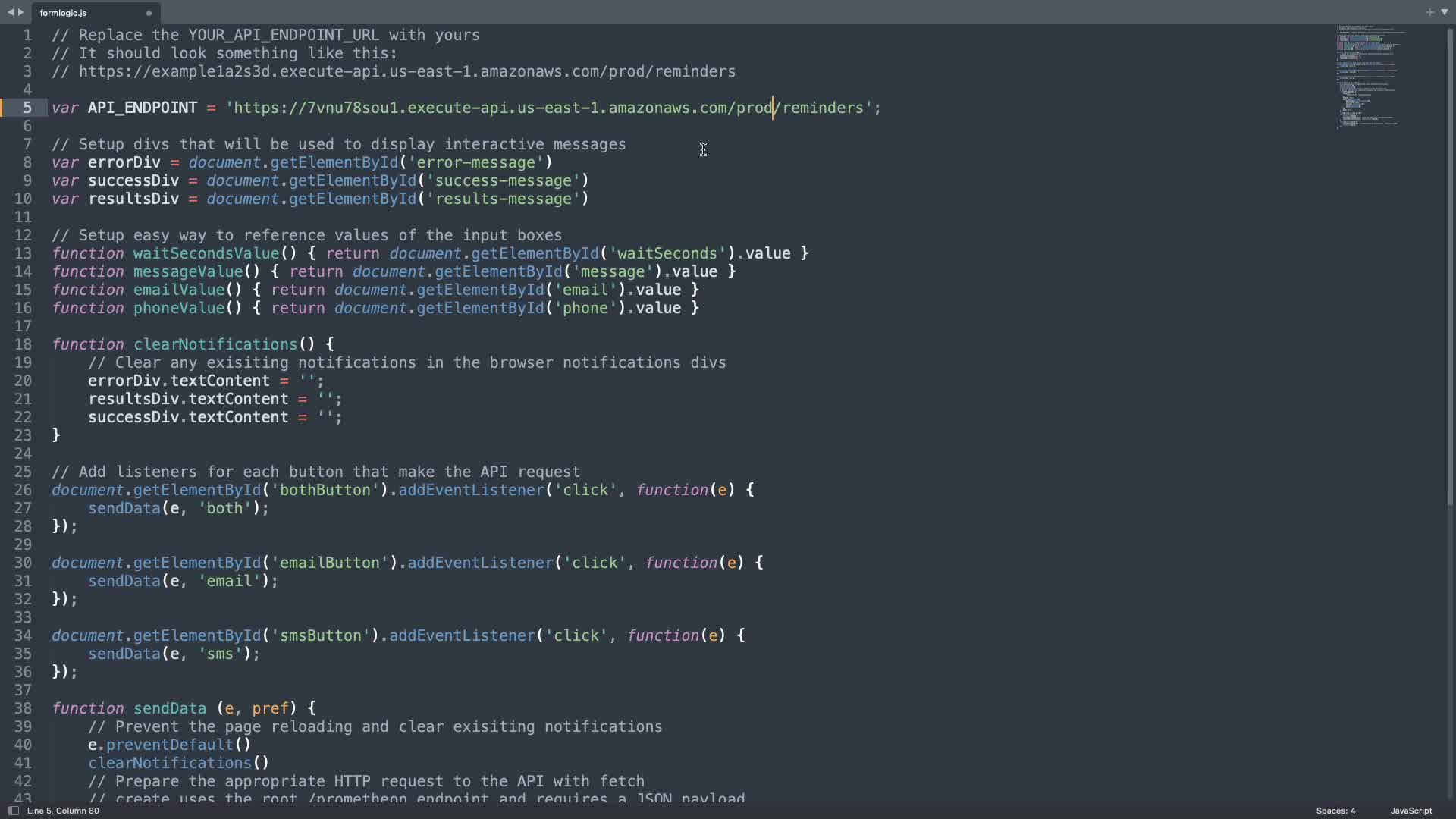The width and height of the screenshot is (1456, 819).
Task: Click 'bothButton' string on line 26
Action: click(x=325, y=490)
